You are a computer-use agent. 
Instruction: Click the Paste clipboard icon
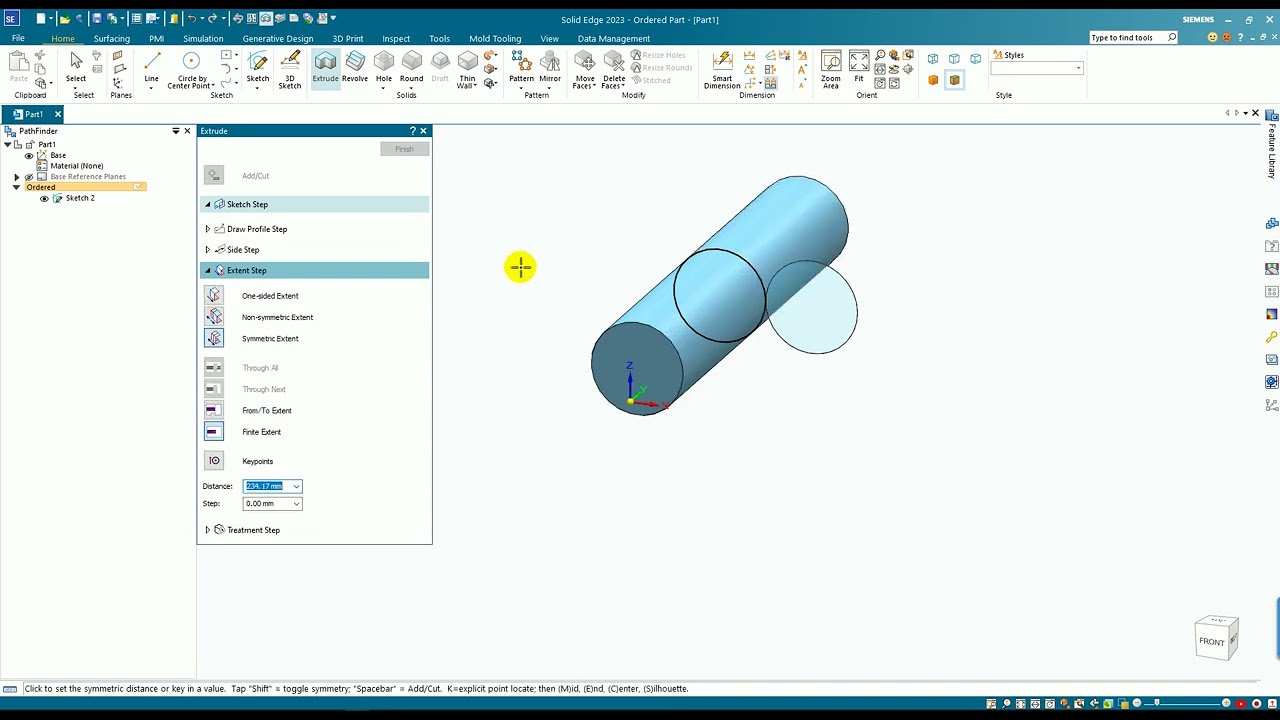[x=18, y=67]
